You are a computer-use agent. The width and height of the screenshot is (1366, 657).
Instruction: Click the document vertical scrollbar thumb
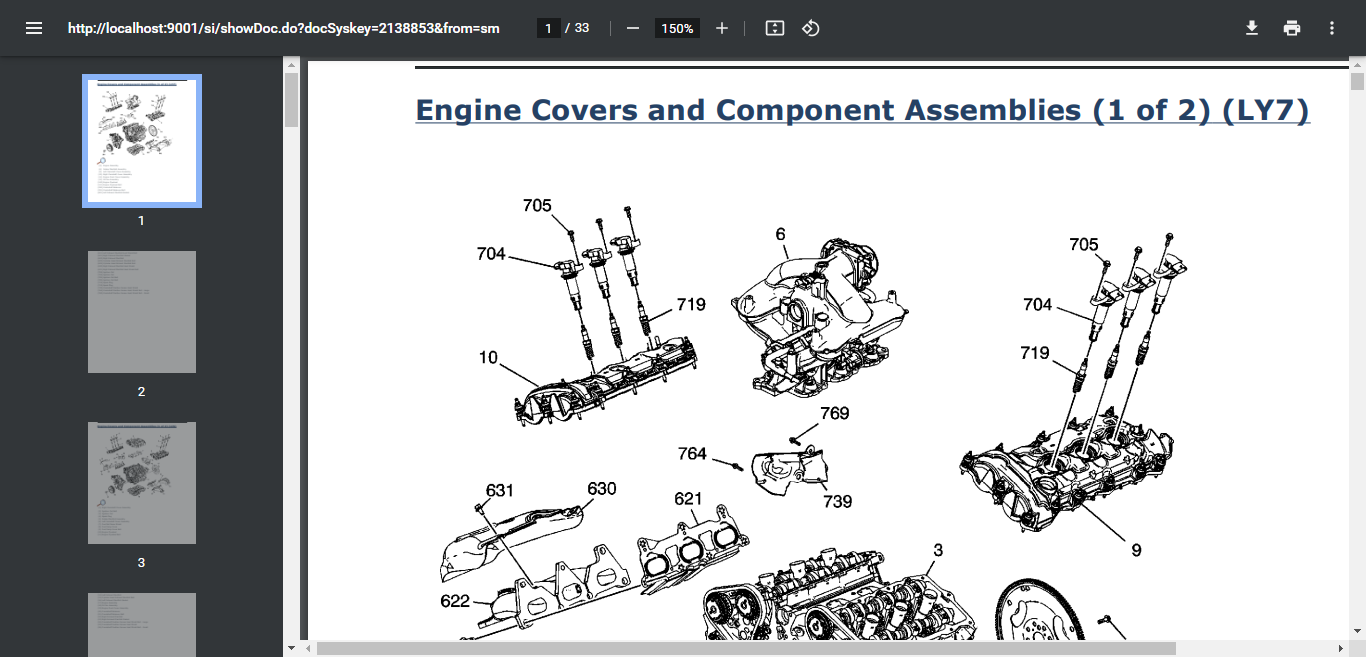(x=1358, y=81)
